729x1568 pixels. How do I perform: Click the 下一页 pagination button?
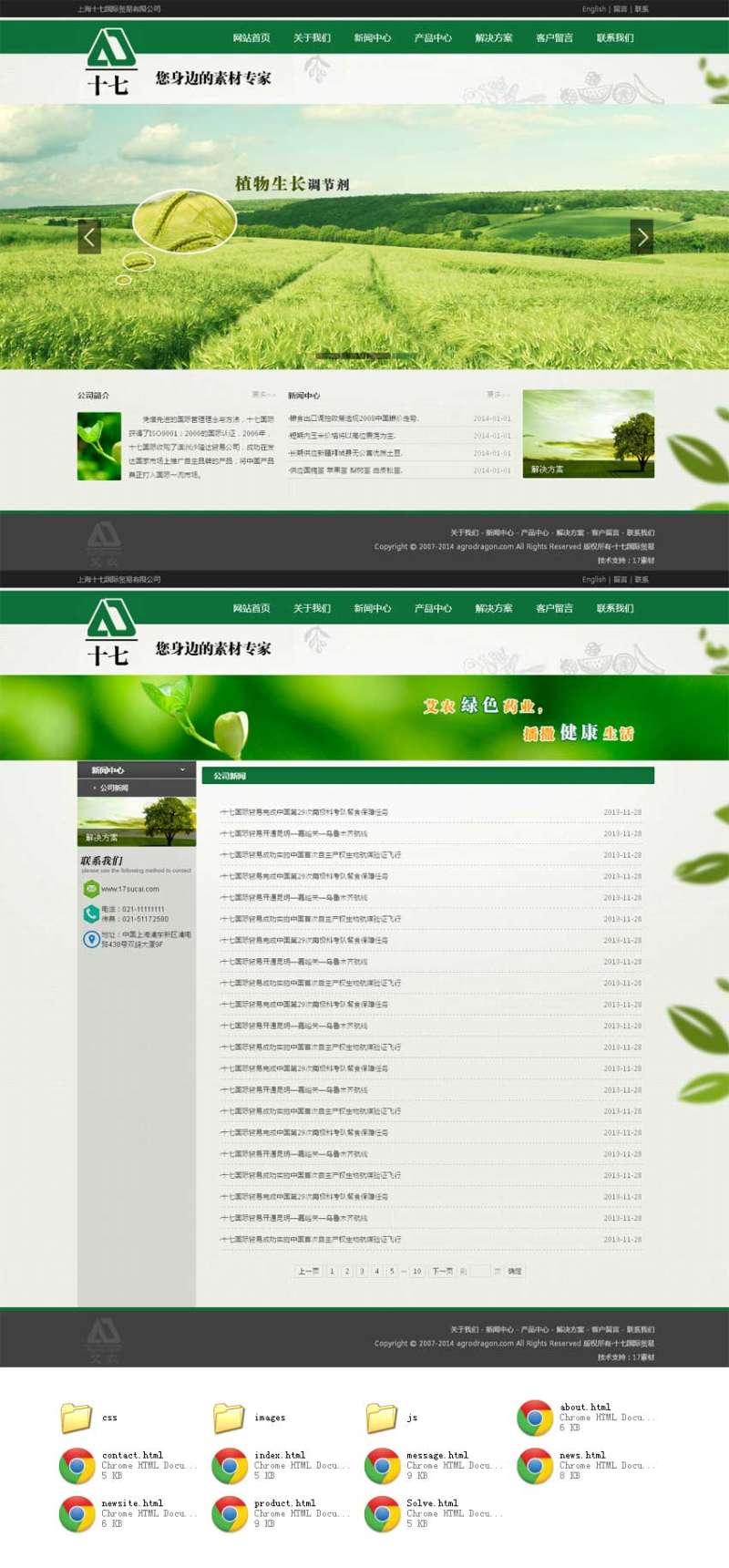442,1271
